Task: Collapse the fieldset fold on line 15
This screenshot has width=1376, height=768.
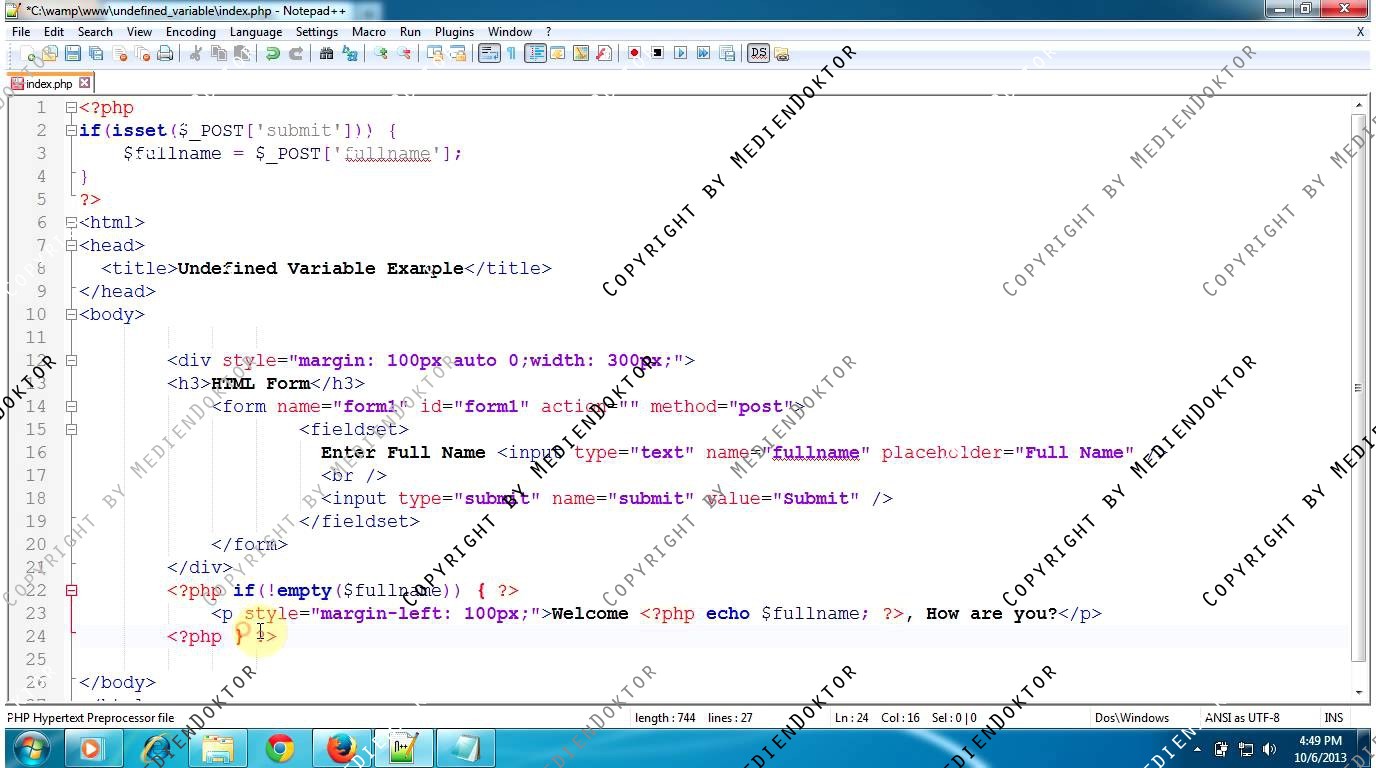Action: (71, 430)
